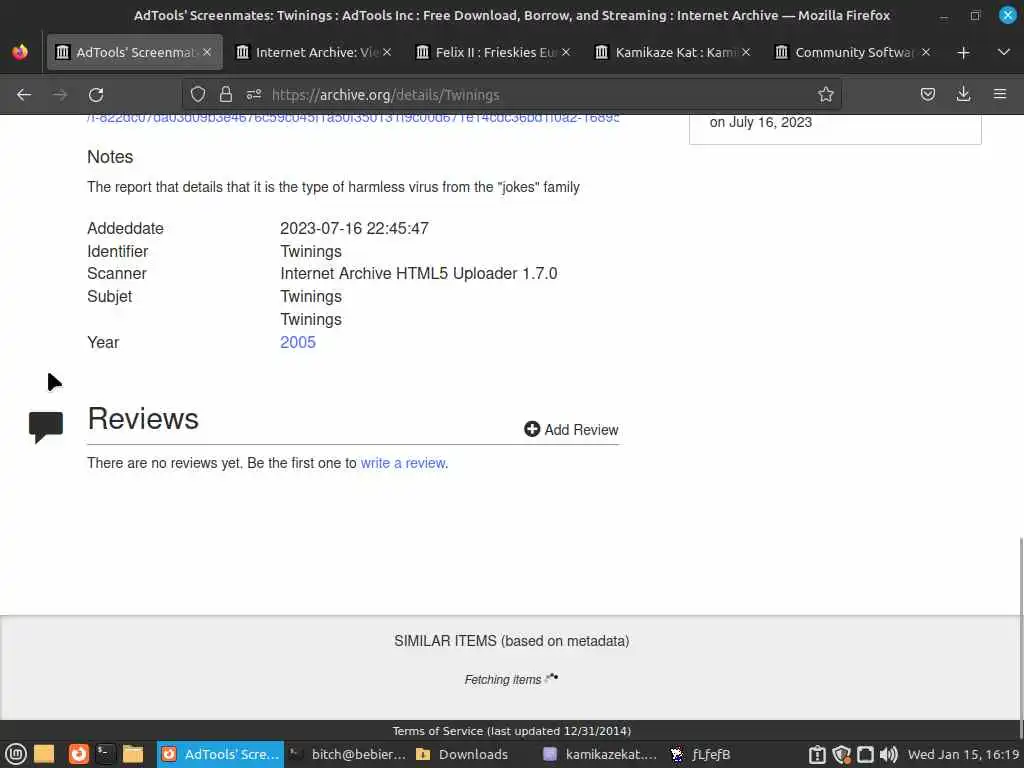The height and width of the screenshot is (768, 1024).
Task: Switch to fLfefB taskbar window
Action: (x=701, y=754)
